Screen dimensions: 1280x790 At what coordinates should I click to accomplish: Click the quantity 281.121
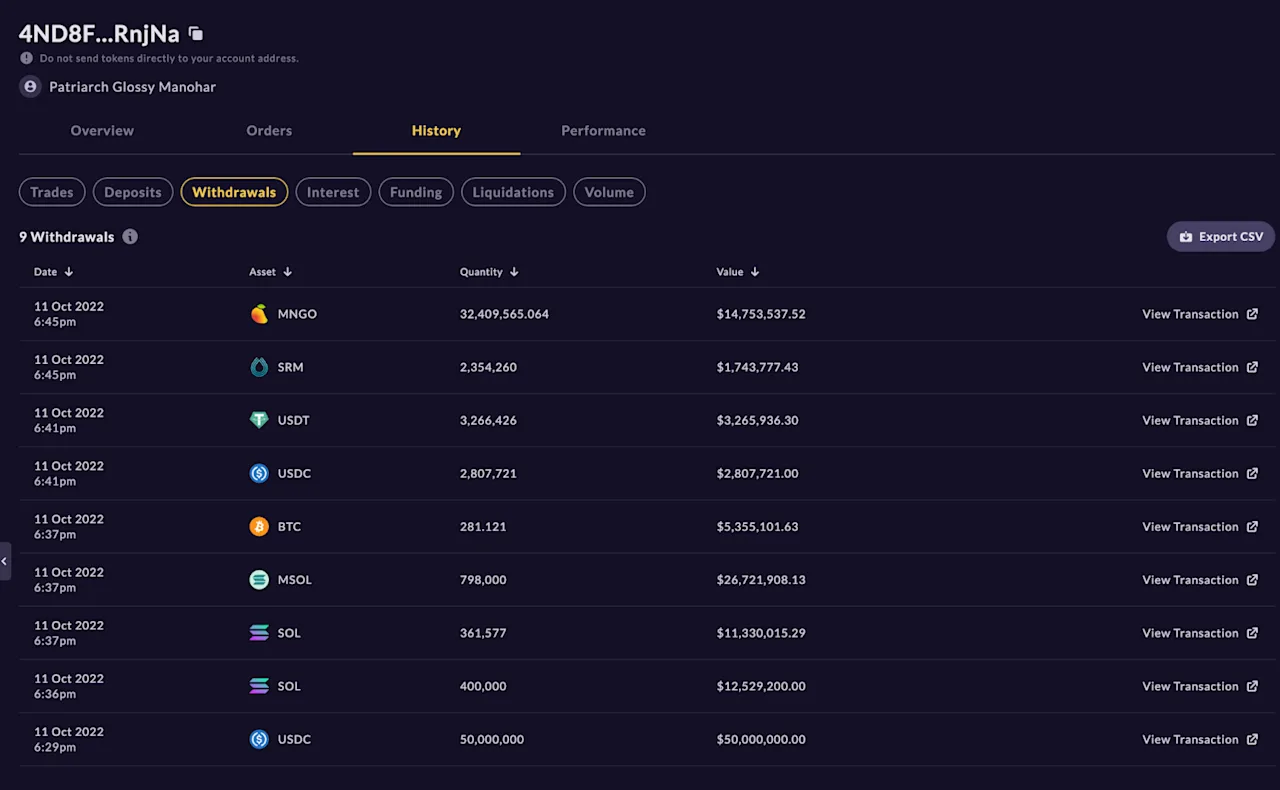(483, 526)
